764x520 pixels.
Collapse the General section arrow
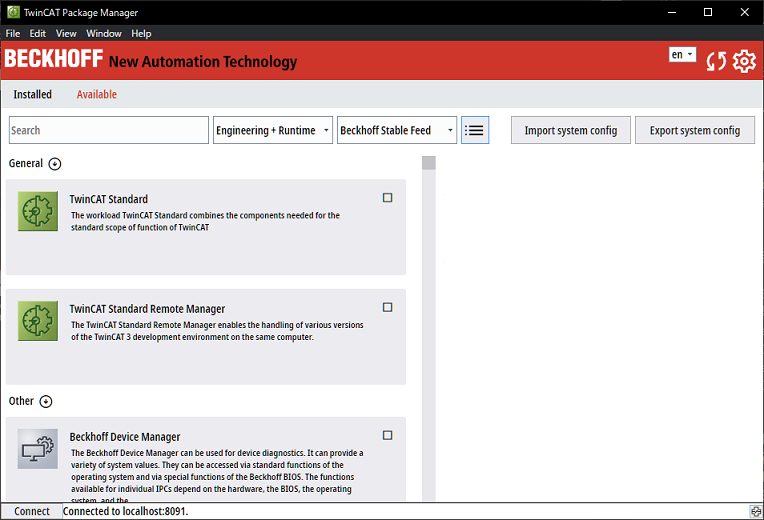pyautogui.click(x=55, y=164)
